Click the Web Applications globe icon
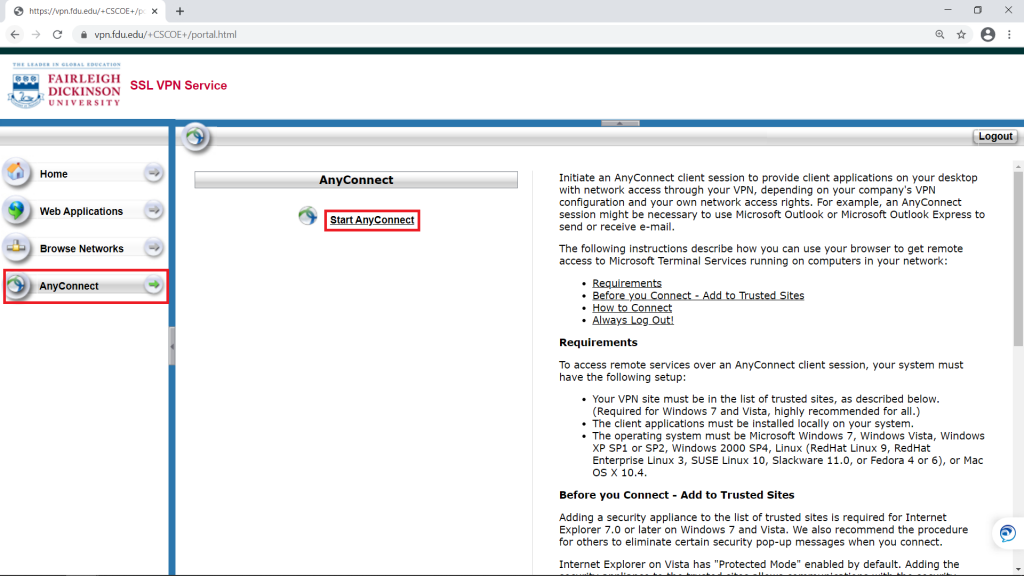This screenshot has height=576, width=1024. pyautogui.click(x=16, y=210)
